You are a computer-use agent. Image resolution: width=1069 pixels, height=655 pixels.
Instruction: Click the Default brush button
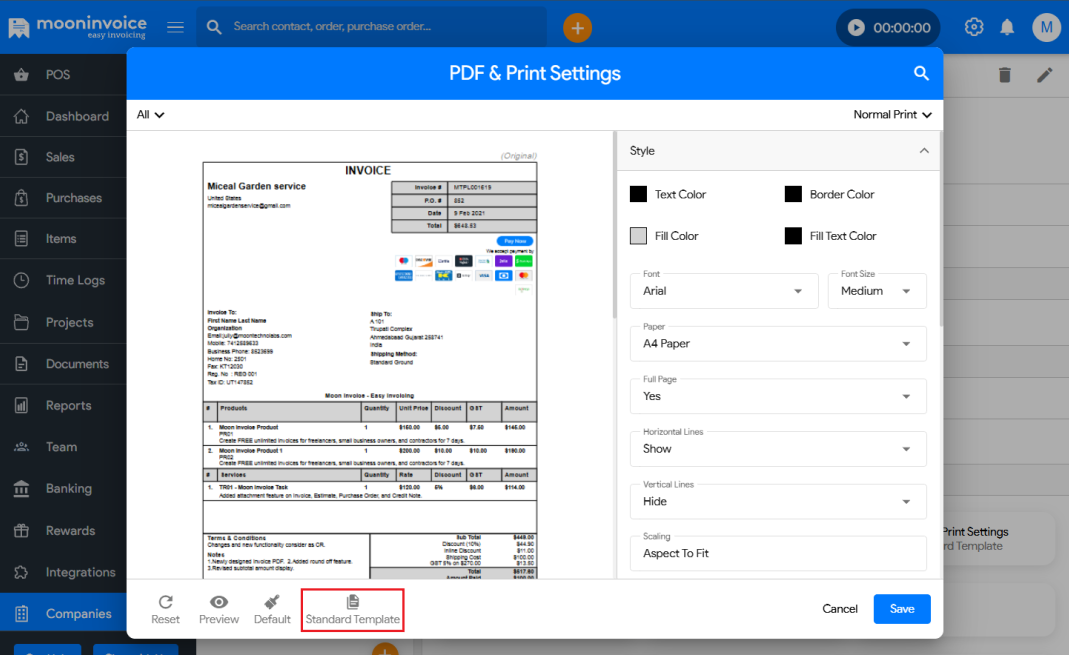point(272,609)
